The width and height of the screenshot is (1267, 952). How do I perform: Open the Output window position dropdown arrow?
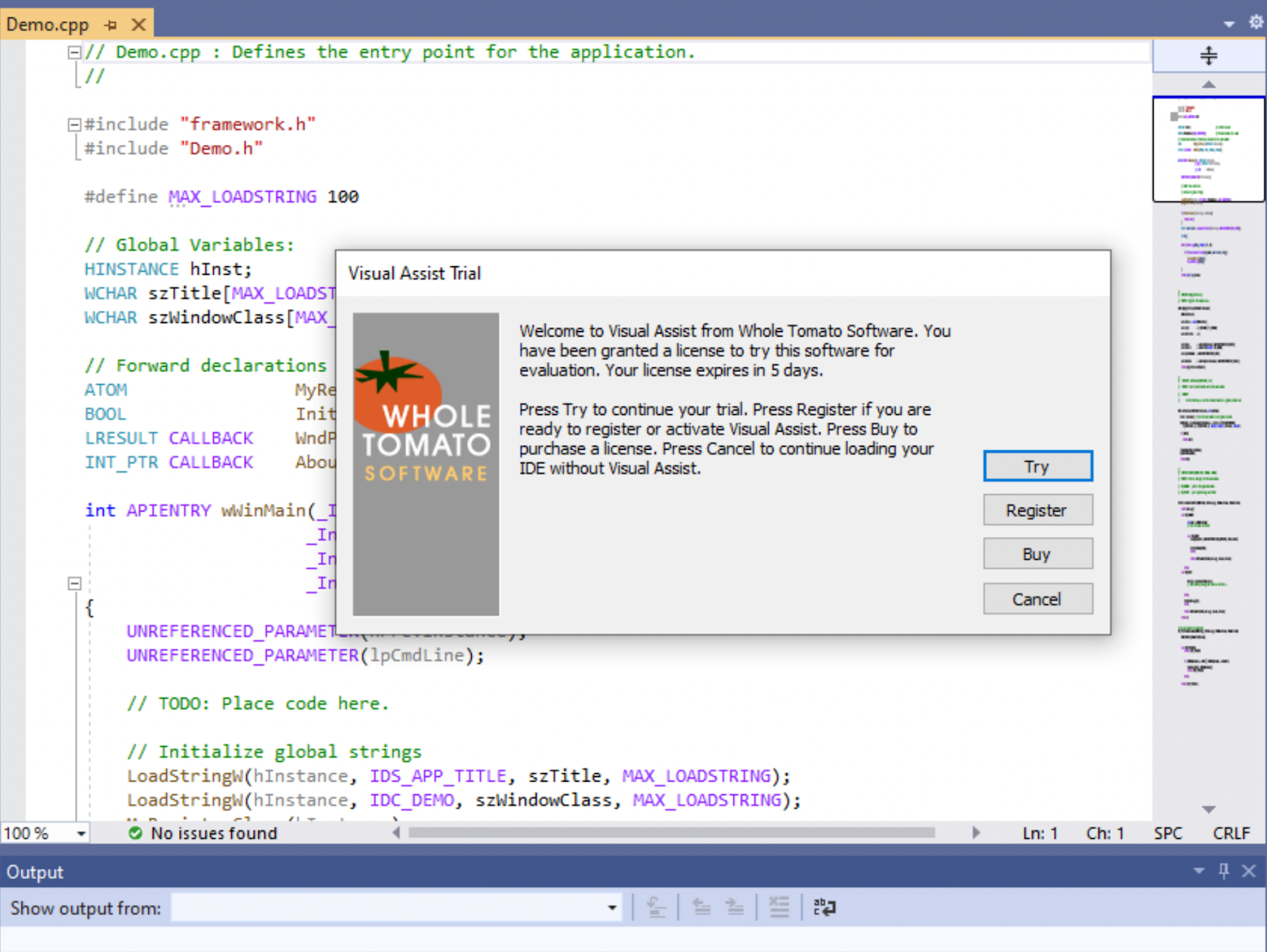tap(1199, 871)
